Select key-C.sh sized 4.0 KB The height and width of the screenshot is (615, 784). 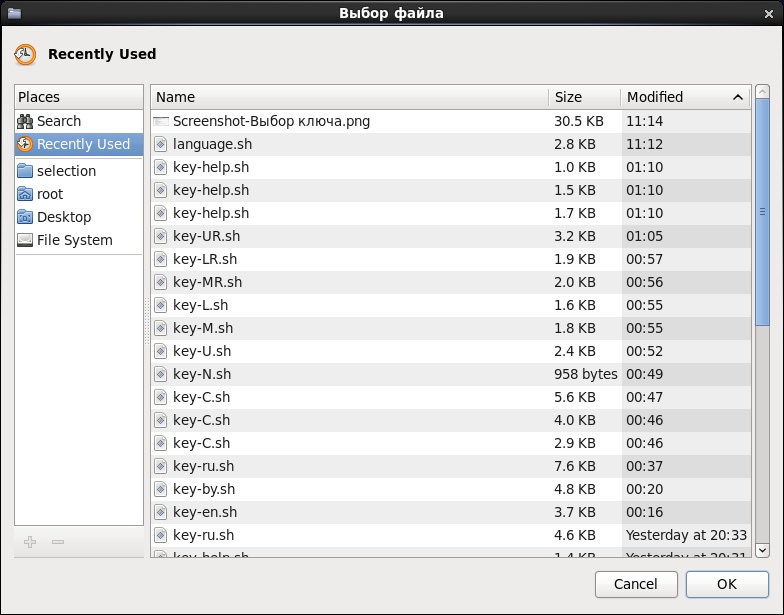451,420
